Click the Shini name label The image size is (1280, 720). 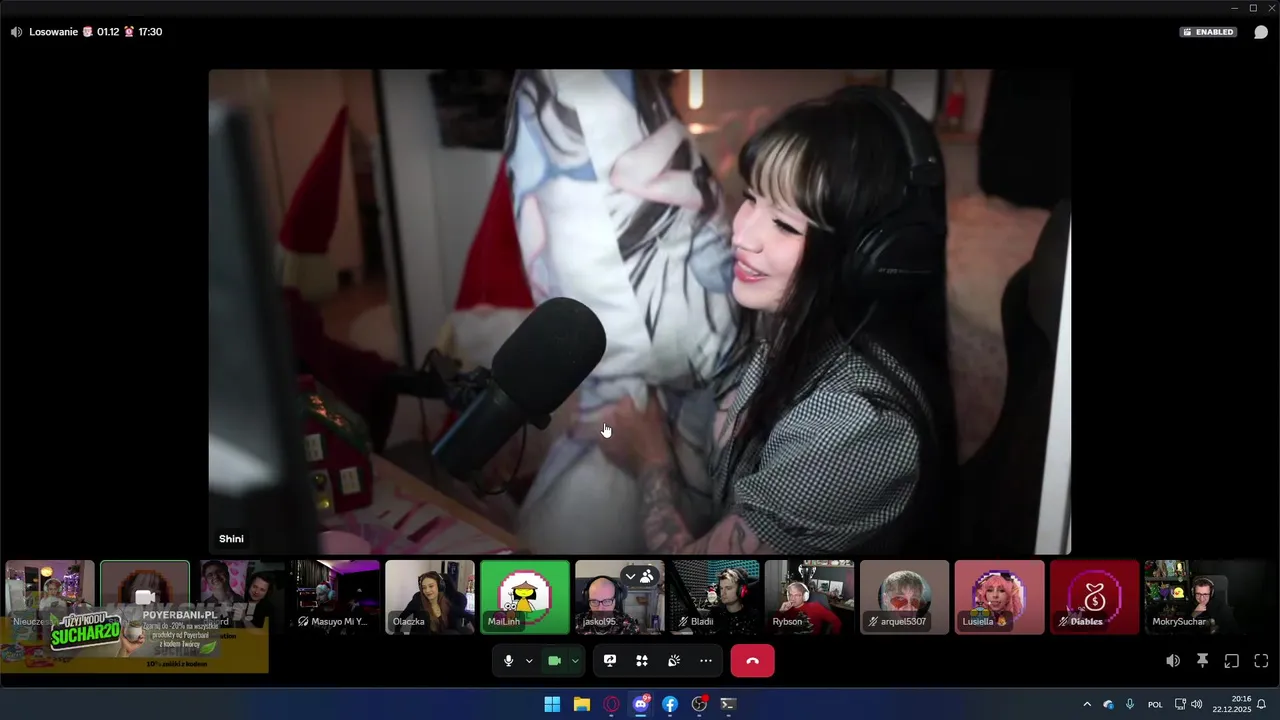coord(231,539)
